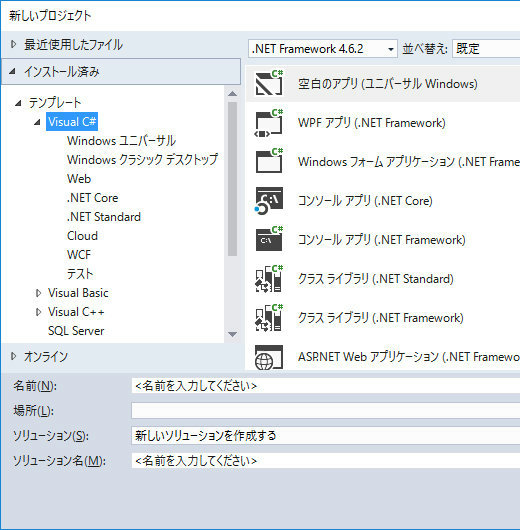
Task: Pick コンソール アプリ (.NET Framework) entry
Action: [x=383, y=239]
